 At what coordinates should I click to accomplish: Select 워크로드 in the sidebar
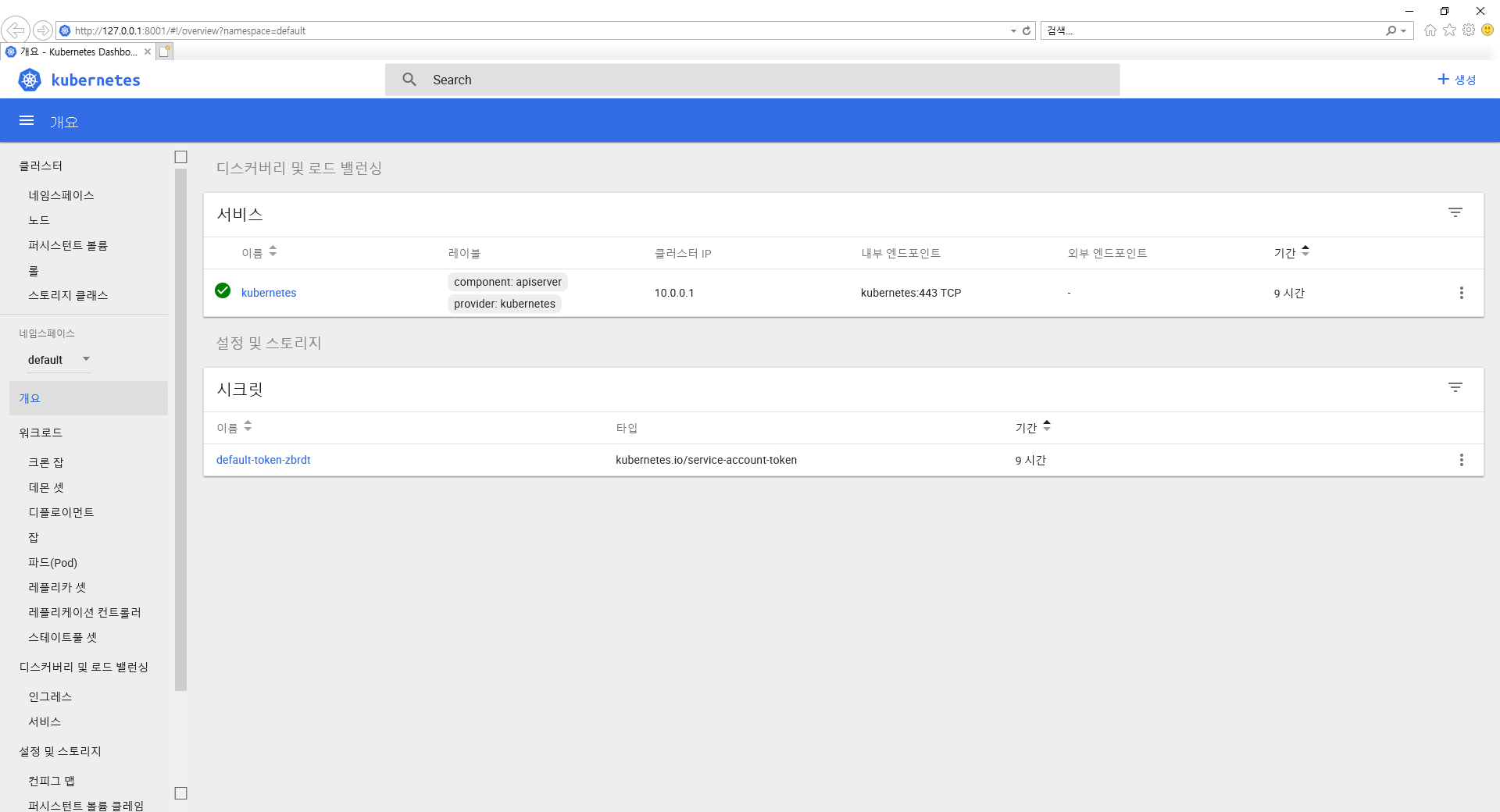coord(41,433)
